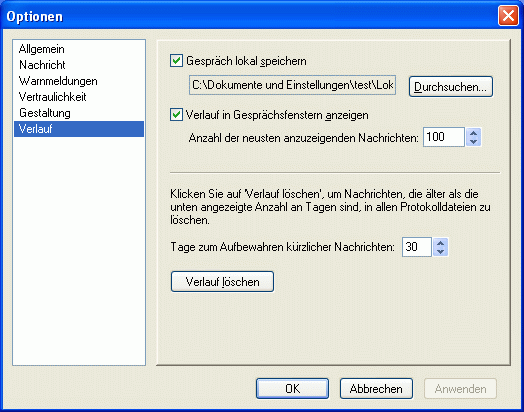Switch to the Warnmeldungen category
524x412 pixels.
tap(79, 81)
